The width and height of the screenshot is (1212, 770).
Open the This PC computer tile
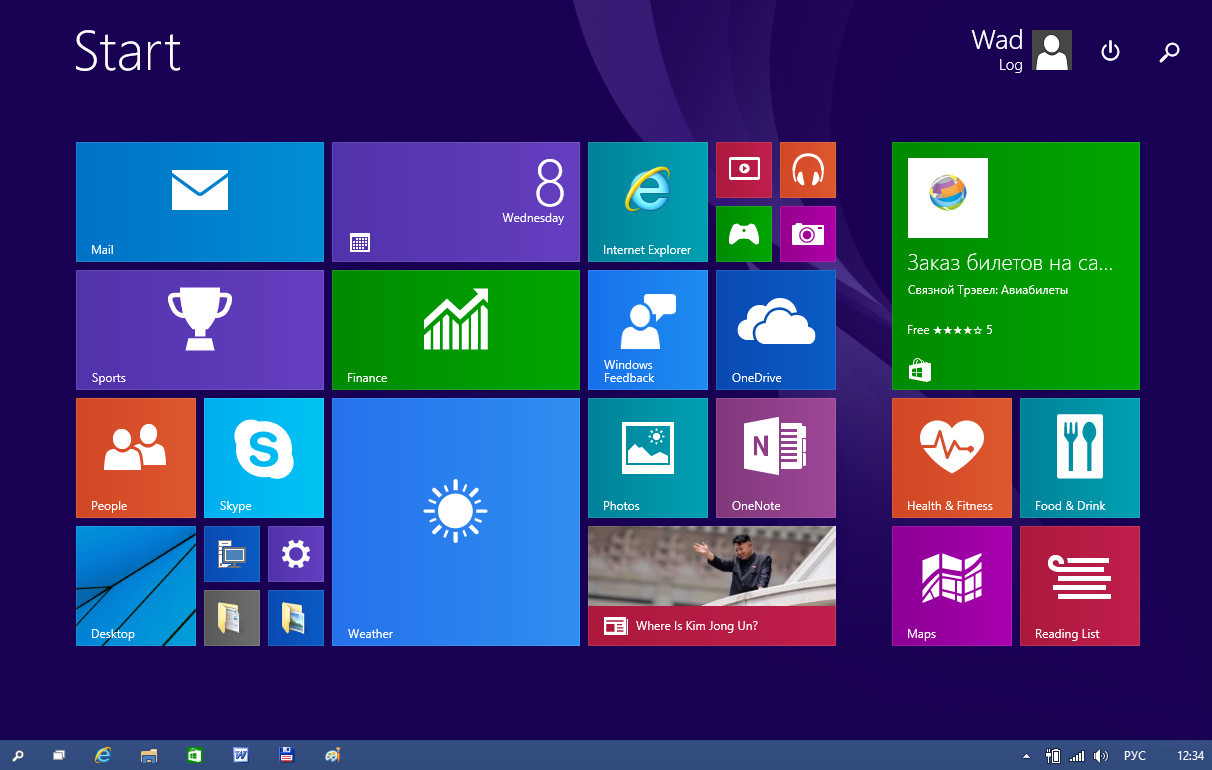[231, 553]
